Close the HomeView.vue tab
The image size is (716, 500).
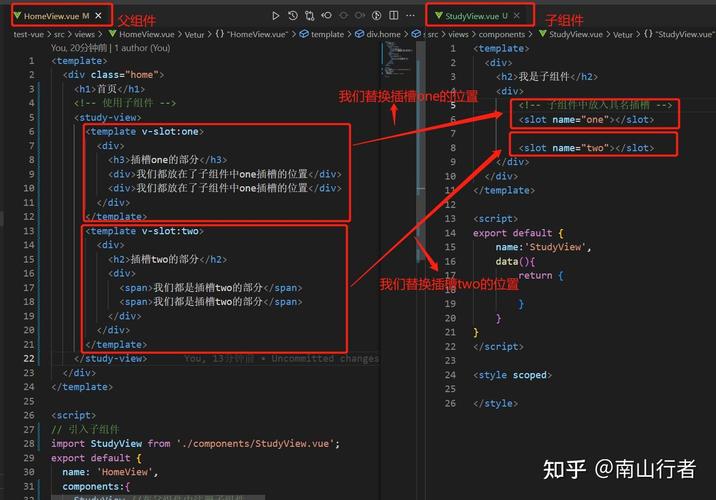[x=98, y=16]
